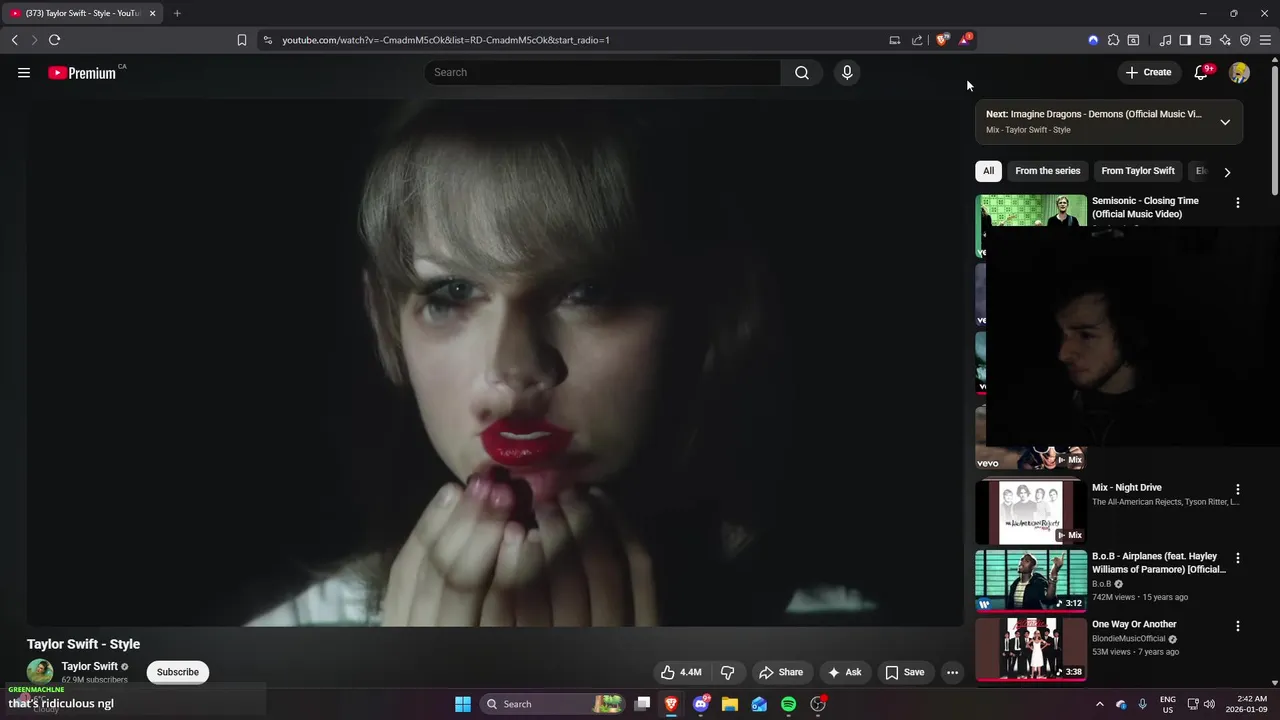Image resolution: width=1280 pixels, height=720 pixels.
Task: Open One Way Or Another thumbnail
Action: coord(1031,648)
